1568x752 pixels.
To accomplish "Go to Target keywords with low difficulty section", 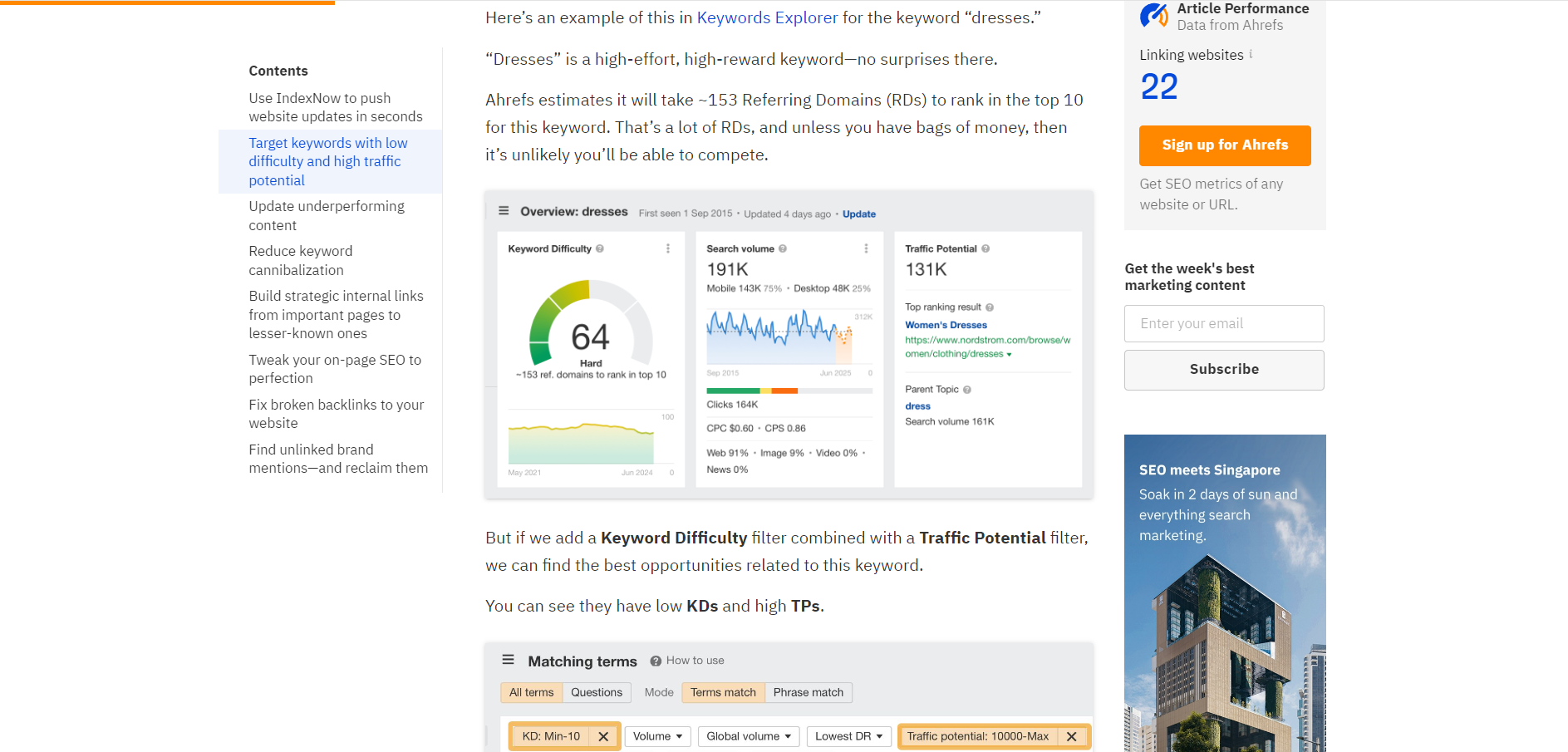I will [328, 161].
